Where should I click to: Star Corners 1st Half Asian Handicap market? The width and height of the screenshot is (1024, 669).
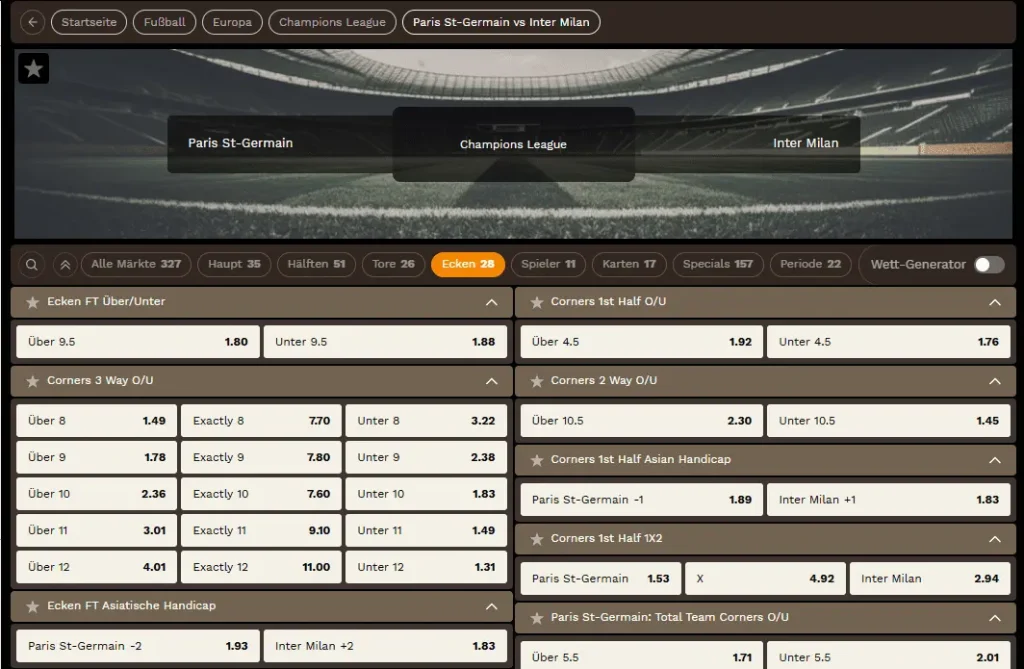click(537, 460)
